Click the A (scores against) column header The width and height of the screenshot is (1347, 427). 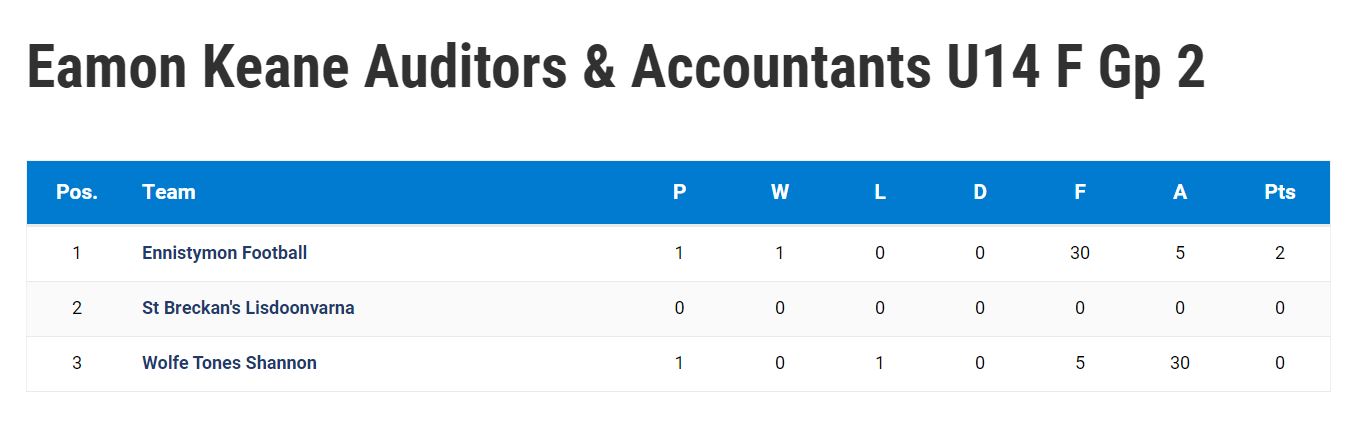point(1180,192)
